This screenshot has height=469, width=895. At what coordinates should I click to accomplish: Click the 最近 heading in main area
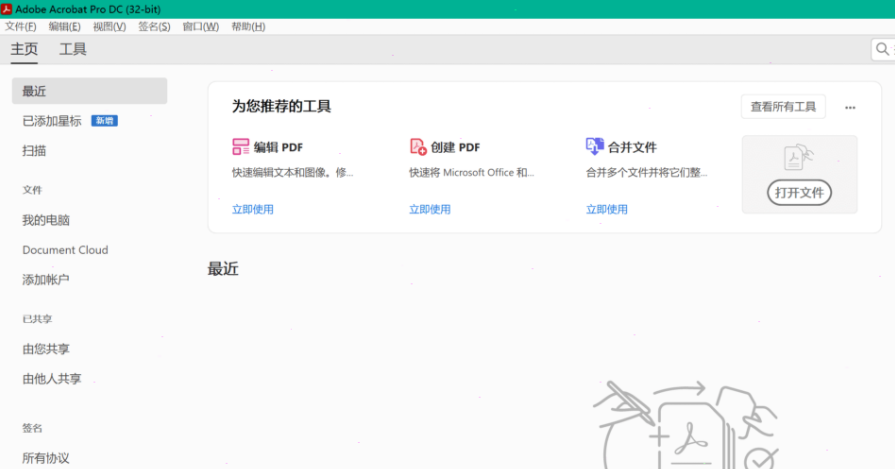click(223, 269)
